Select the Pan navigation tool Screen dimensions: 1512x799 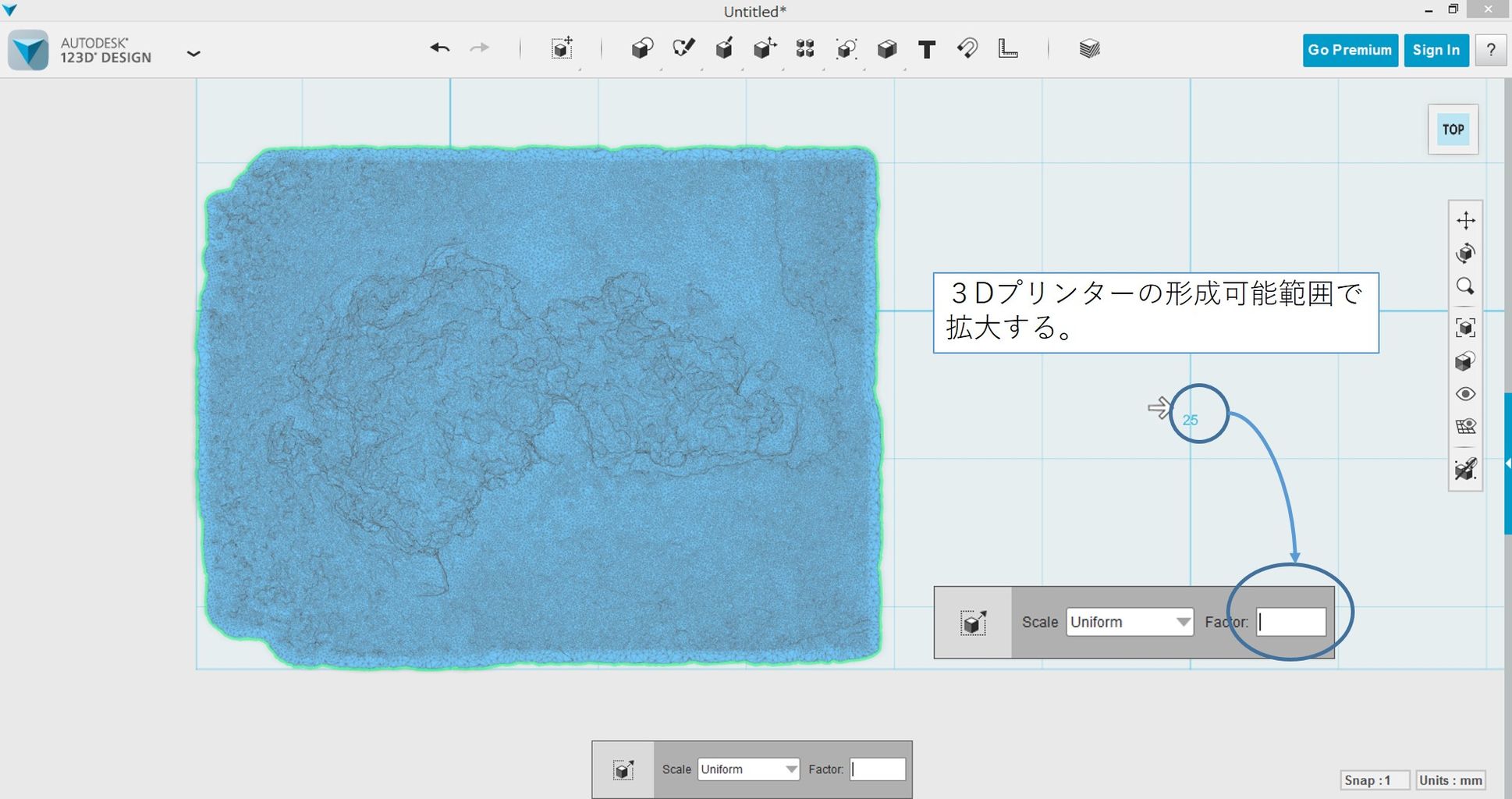pyautogui.click(x=1465, y=220)
